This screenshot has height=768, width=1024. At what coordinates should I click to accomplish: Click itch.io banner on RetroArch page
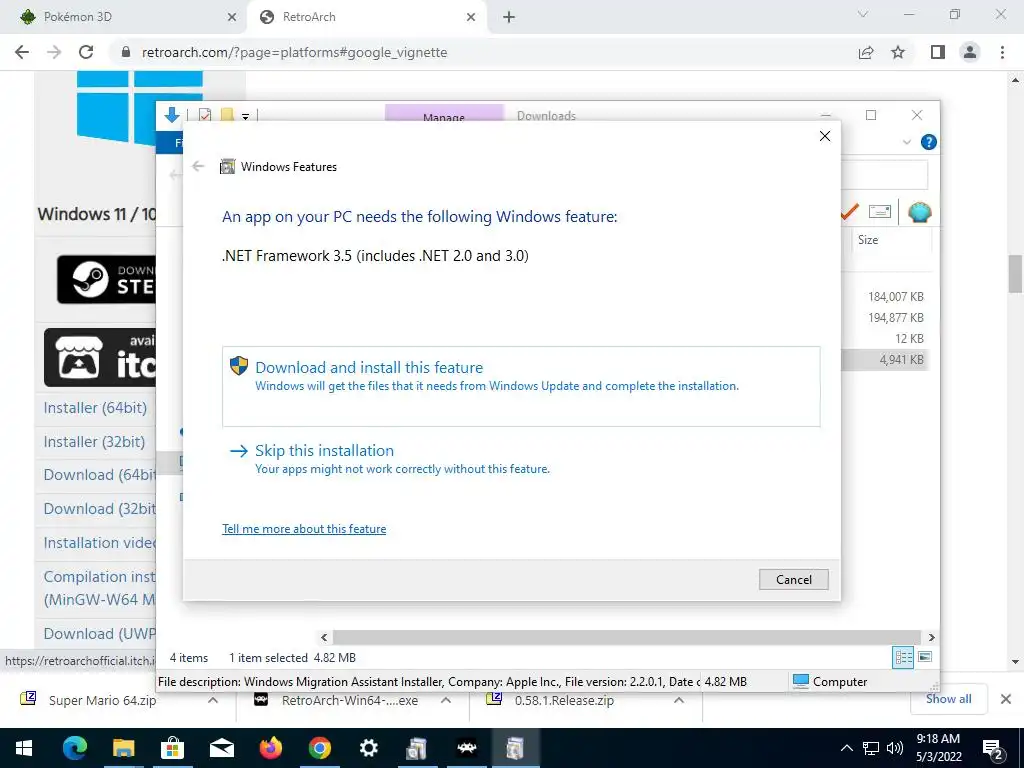100,358
